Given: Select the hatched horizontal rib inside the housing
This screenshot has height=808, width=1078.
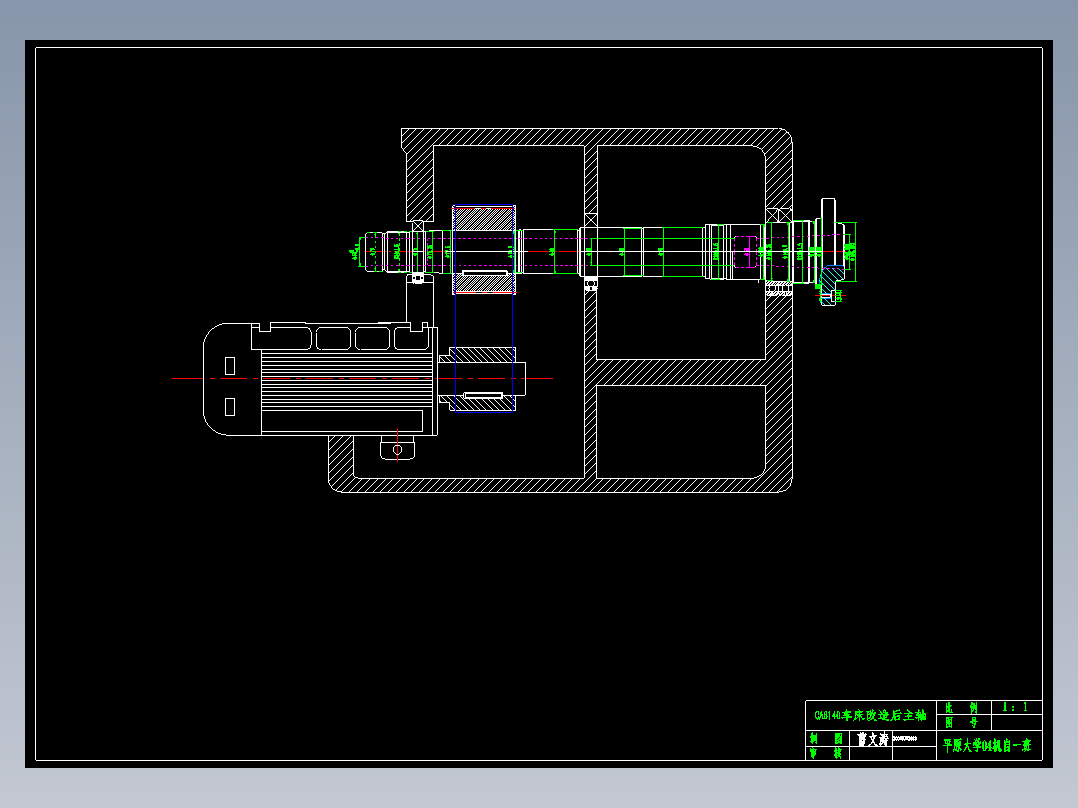Looking at the screenshot, I should coord(681,372).
